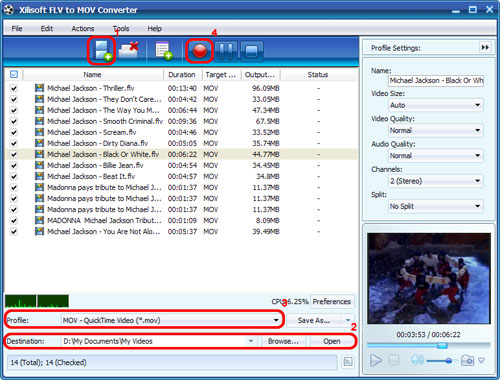
Task: Start conversion with the red record button
Action: (200, 51)
